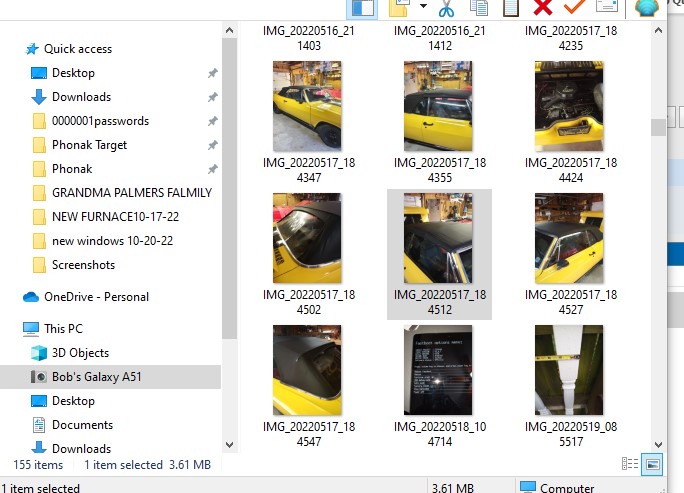Select Bob's Galaxy A51 device
684x493 pixels.
(98, 377)
